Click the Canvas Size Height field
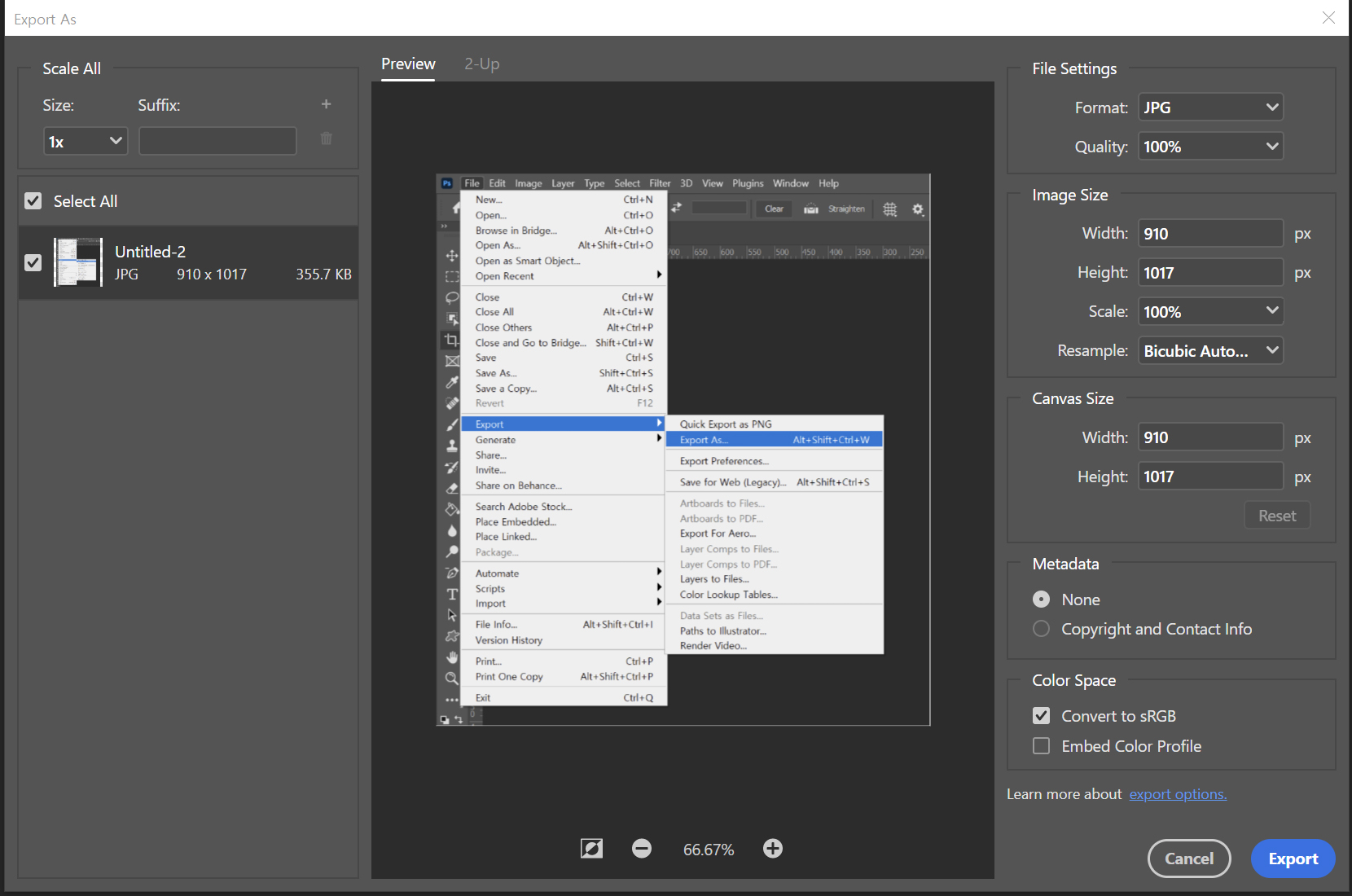Screen dimensions: 1352x896 (x=1210, y=477)
